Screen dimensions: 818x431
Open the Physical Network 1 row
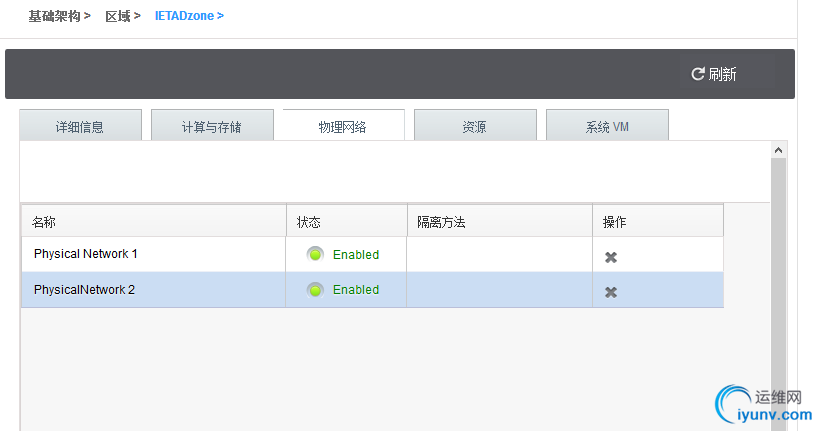pyautogui.click(x=86, y=254)
